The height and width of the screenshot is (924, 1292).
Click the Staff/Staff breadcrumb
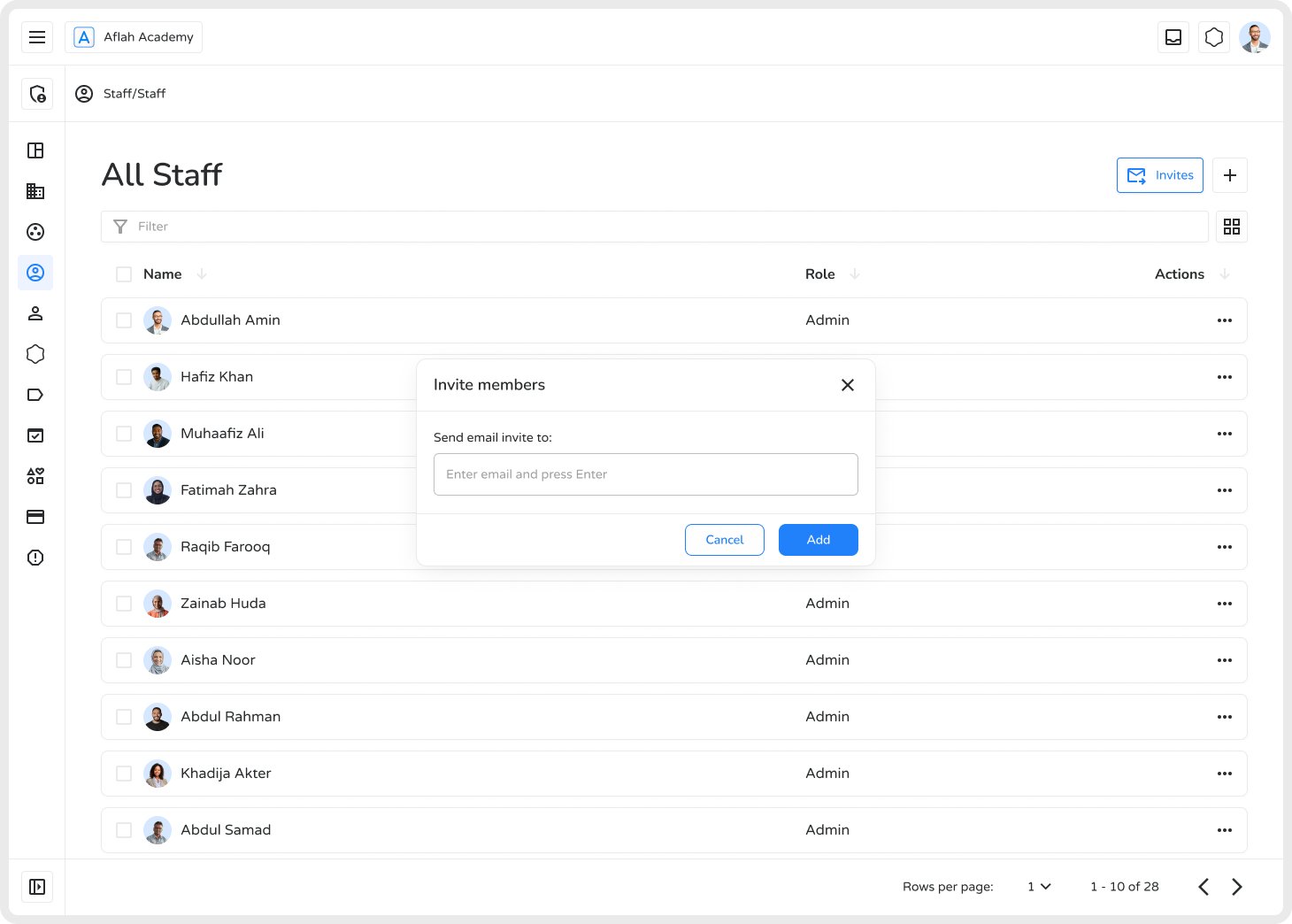134,94
